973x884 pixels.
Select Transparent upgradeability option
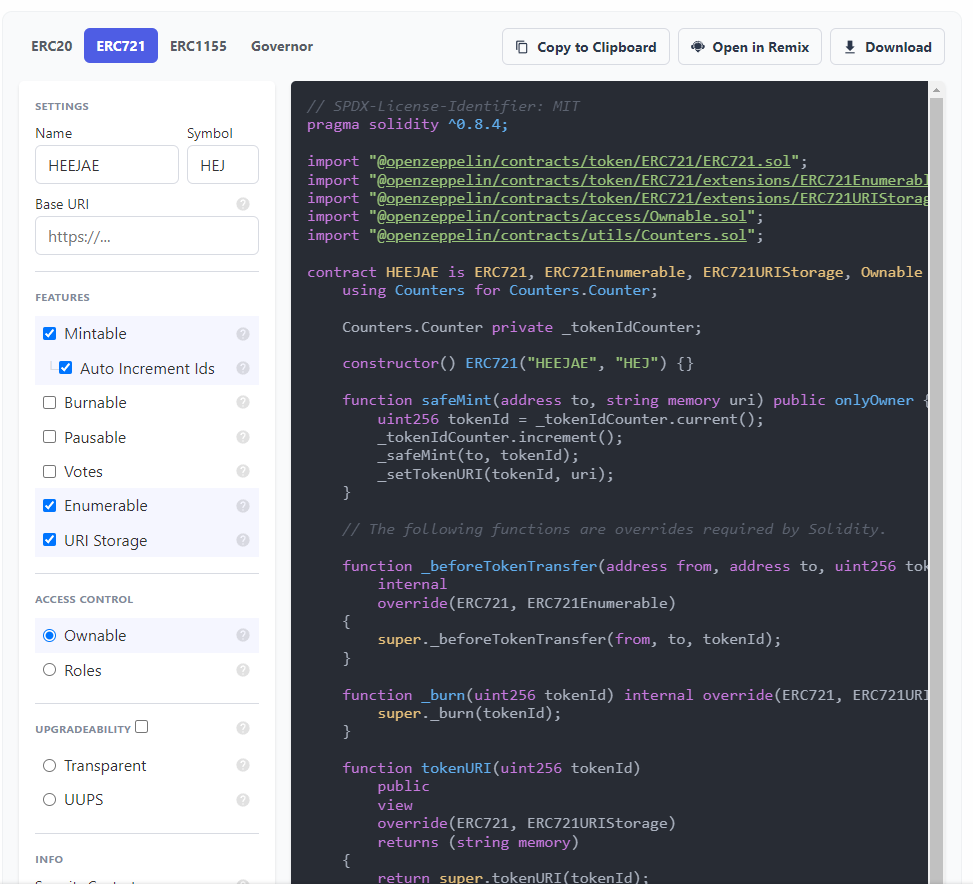[x=50, y=766]
